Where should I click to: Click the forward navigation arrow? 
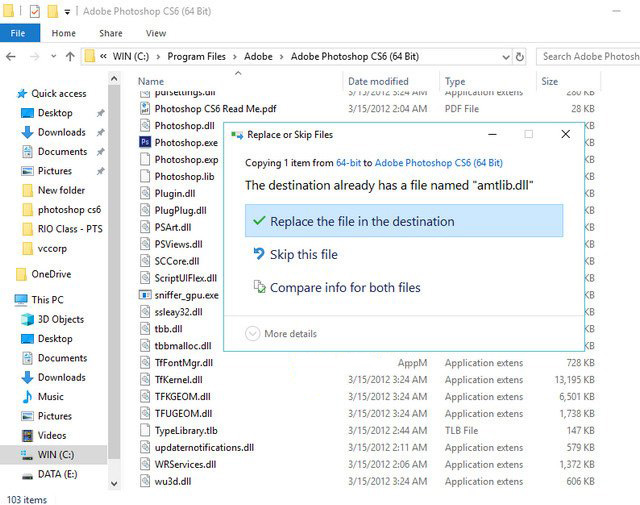click(x=34, y=57)
